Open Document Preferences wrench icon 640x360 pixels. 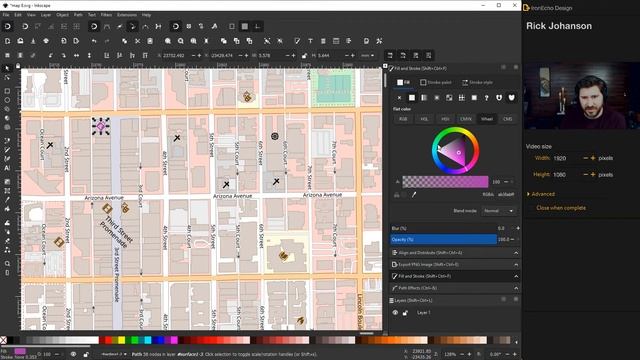tap(379, 41)
